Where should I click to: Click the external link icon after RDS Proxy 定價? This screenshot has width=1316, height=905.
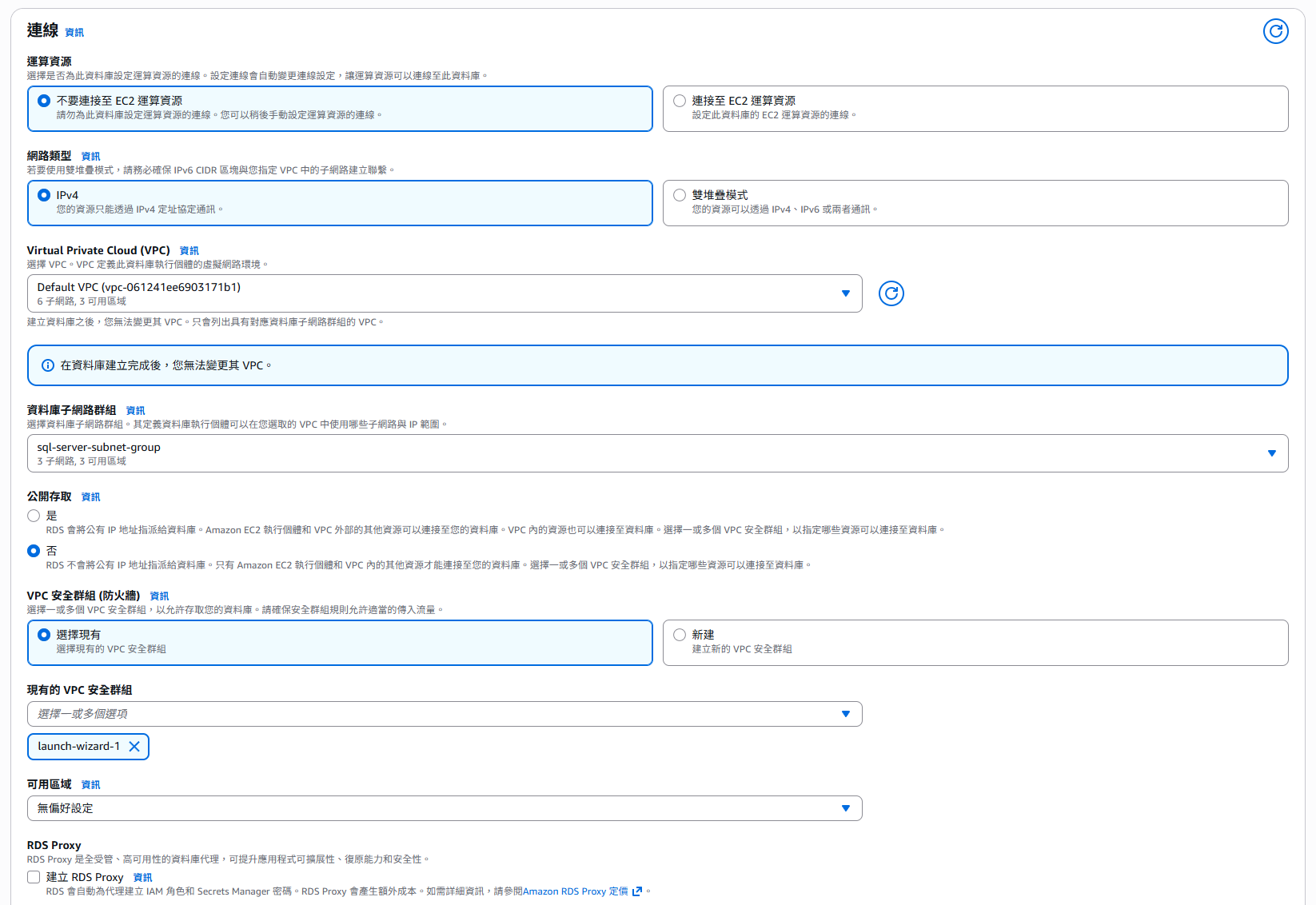(637, 891)
